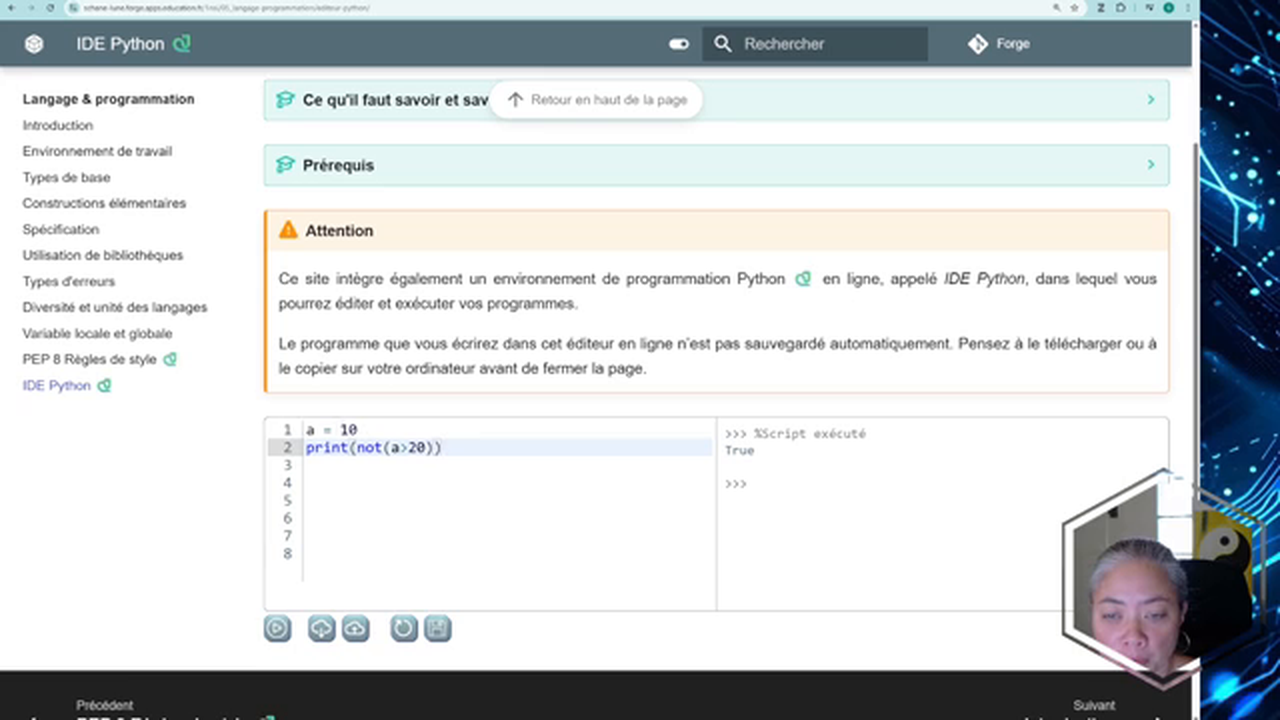1280x720 pixels.
Task: Open the "Variable locale et globale" link
Action: point(97,333)
